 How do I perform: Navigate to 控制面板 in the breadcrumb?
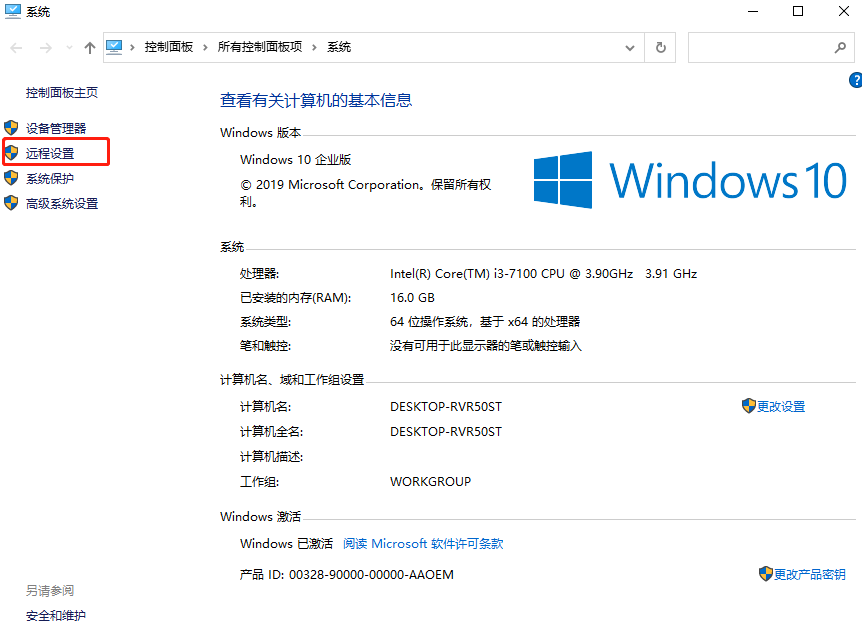[x=168, y=46]
